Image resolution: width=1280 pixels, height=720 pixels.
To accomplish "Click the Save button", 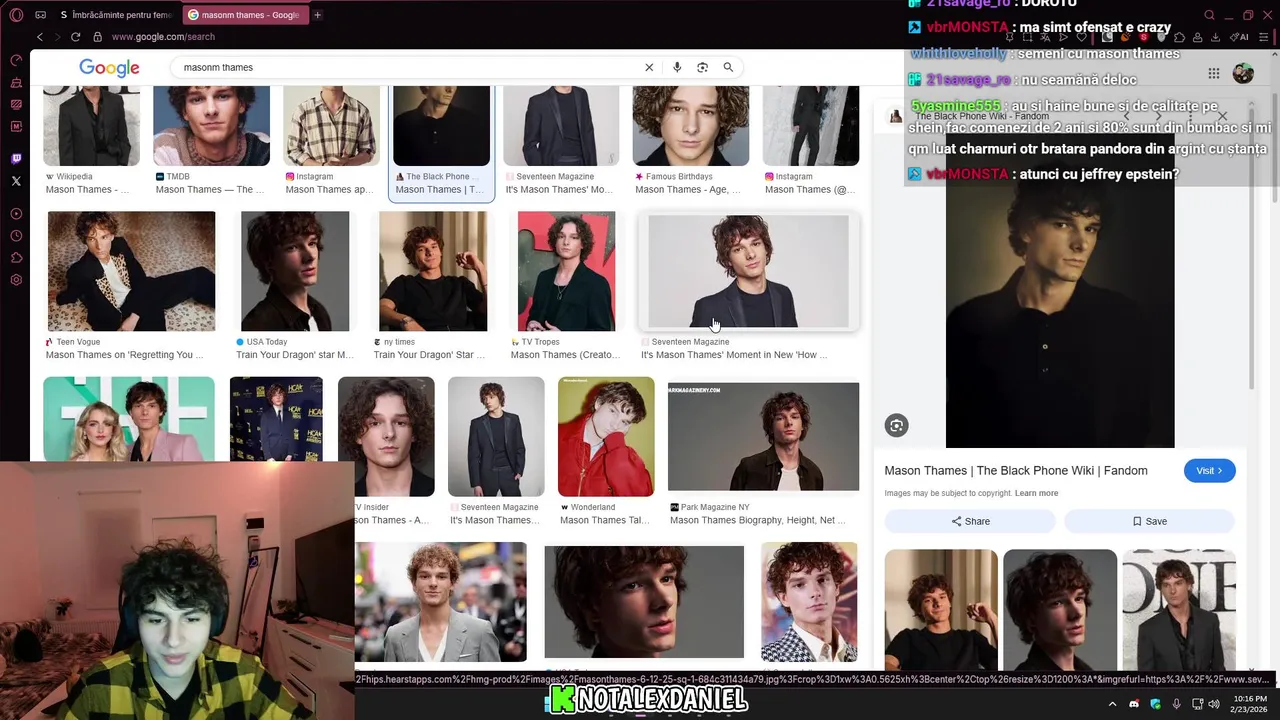I will tap(1149, 521).
